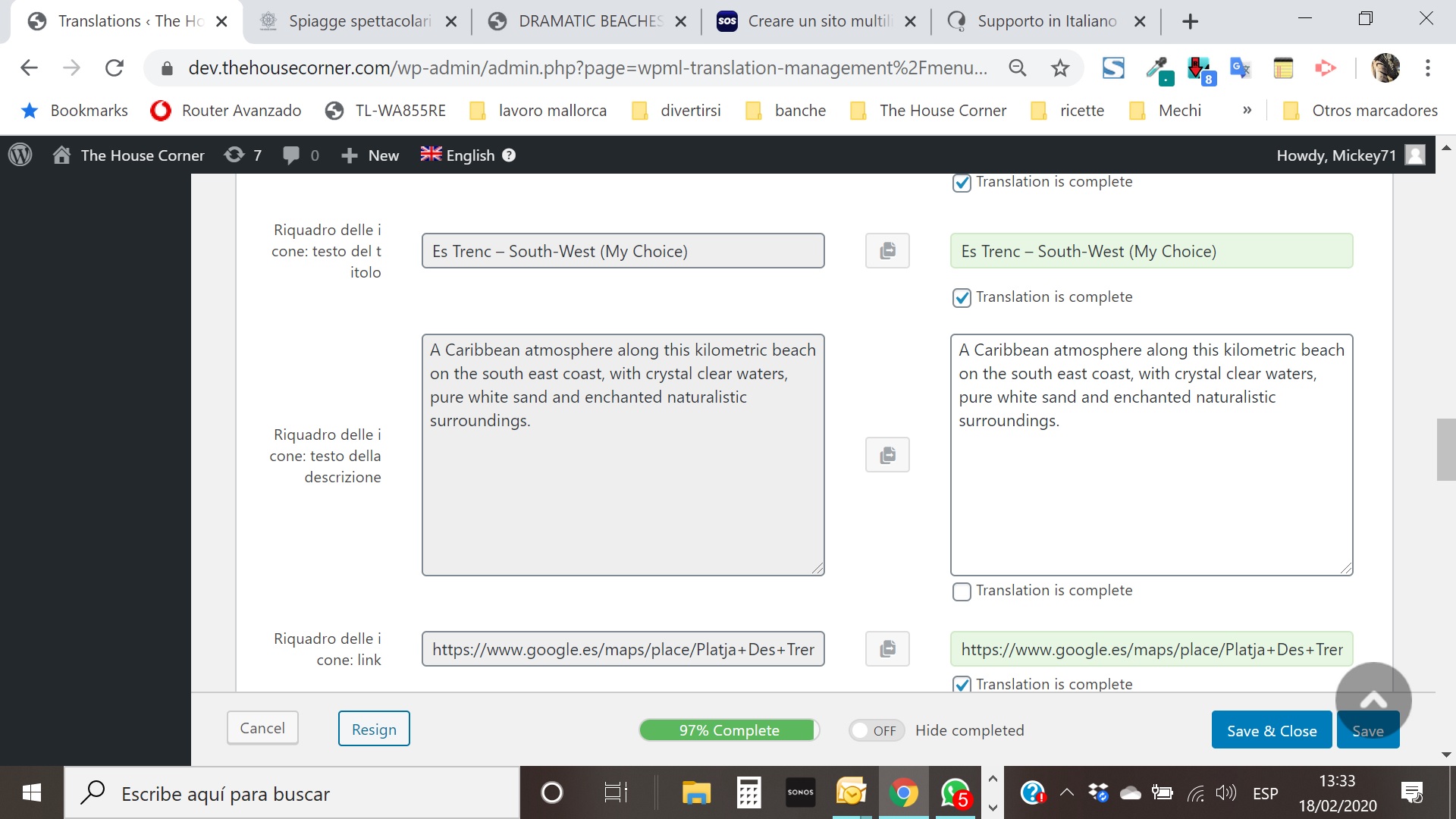Copy original text for the Es Trenc title field

(887, 251)
